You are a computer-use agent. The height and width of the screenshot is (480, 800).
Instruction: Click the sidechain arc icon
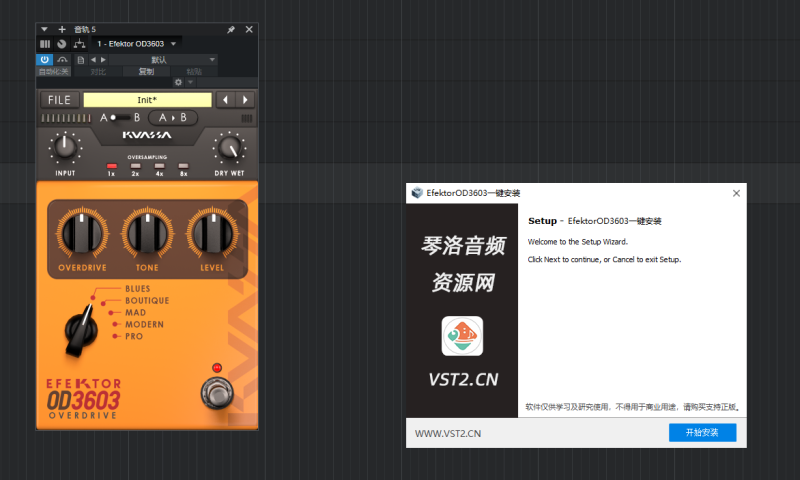point(62,60)
